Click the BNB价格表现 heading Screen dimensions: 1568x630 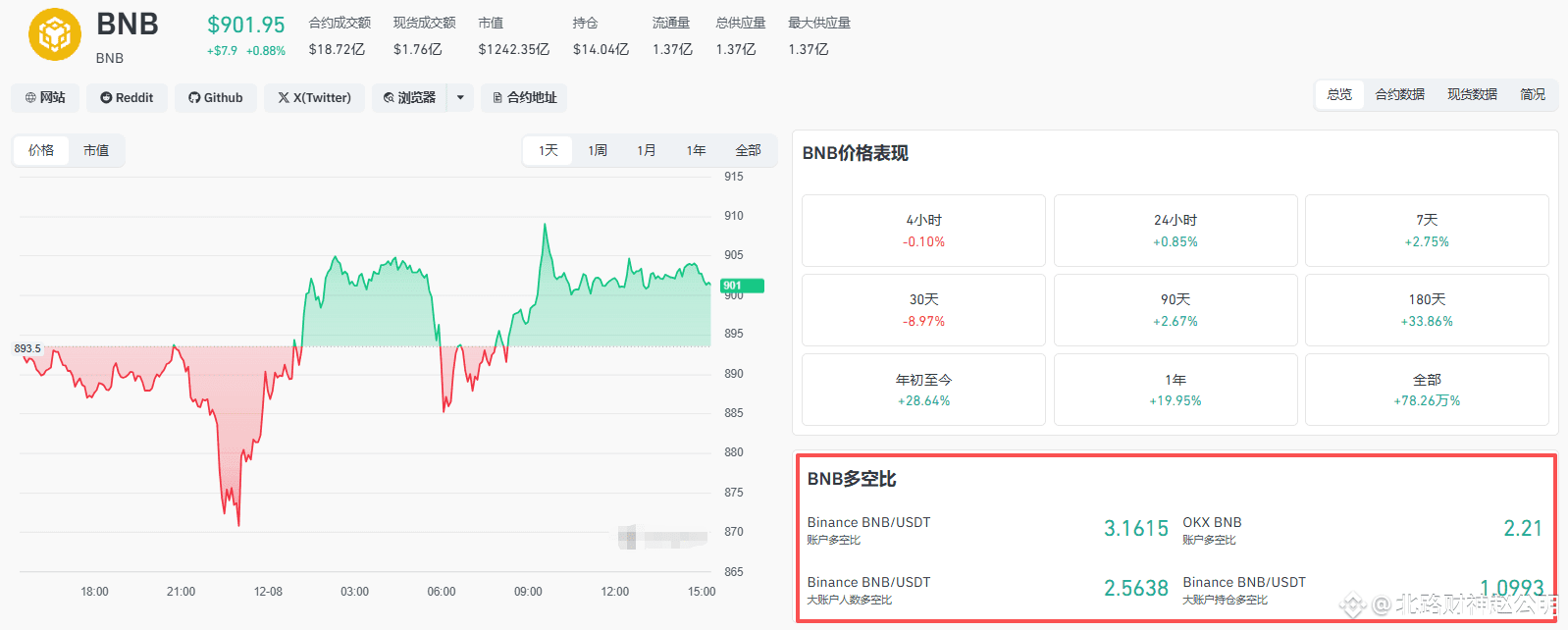(x=856, y=153)
